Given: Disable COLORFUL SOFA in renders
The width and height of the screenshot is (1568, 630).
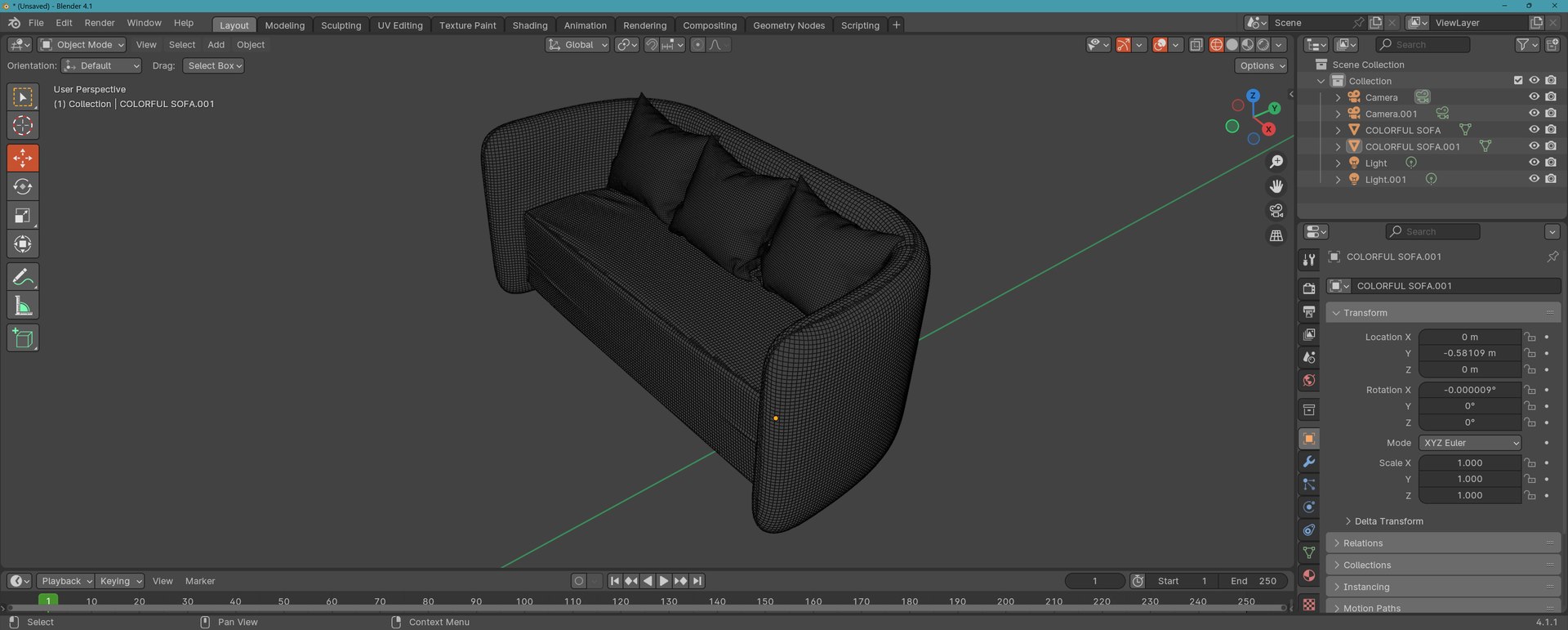Looking at the screenshot, I should [1551, 130].
